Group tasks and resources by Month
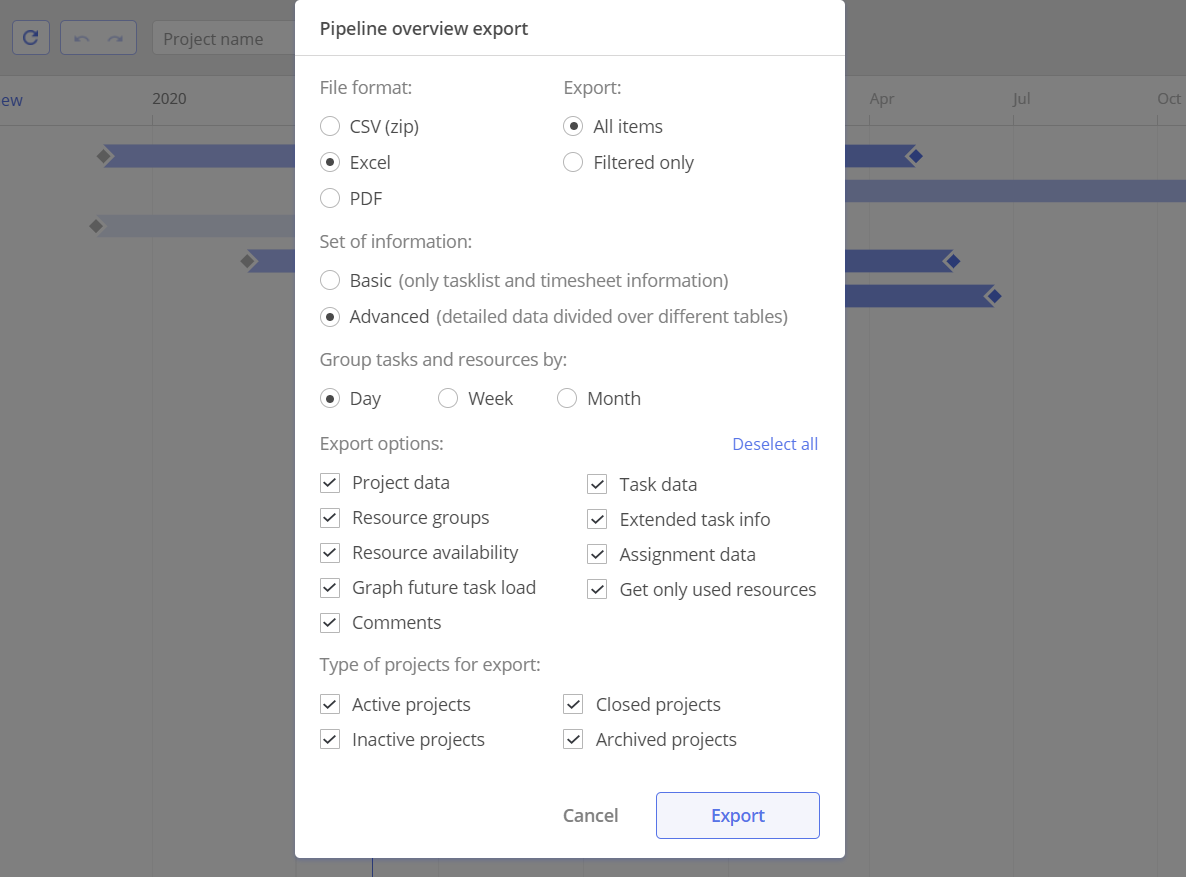Viewport: 1186px width, 877px height. click(x=567, y=399)
